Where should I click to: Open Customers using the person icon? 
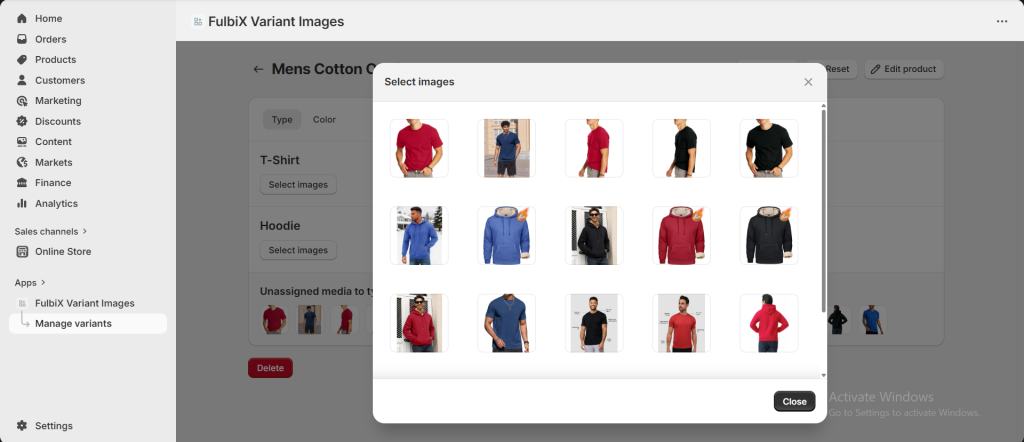22,80
